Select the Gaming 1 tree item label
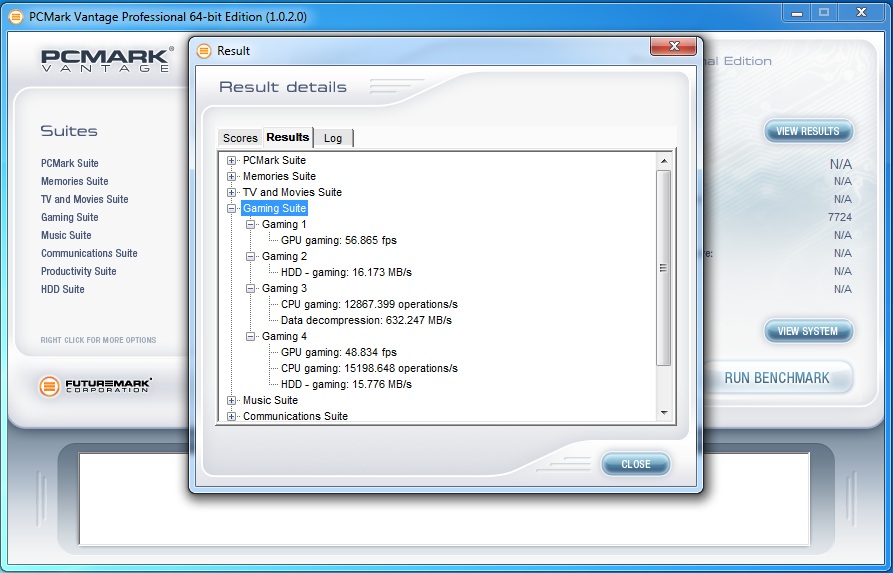This screenshot has width=893, height=573. click(284, 224)
